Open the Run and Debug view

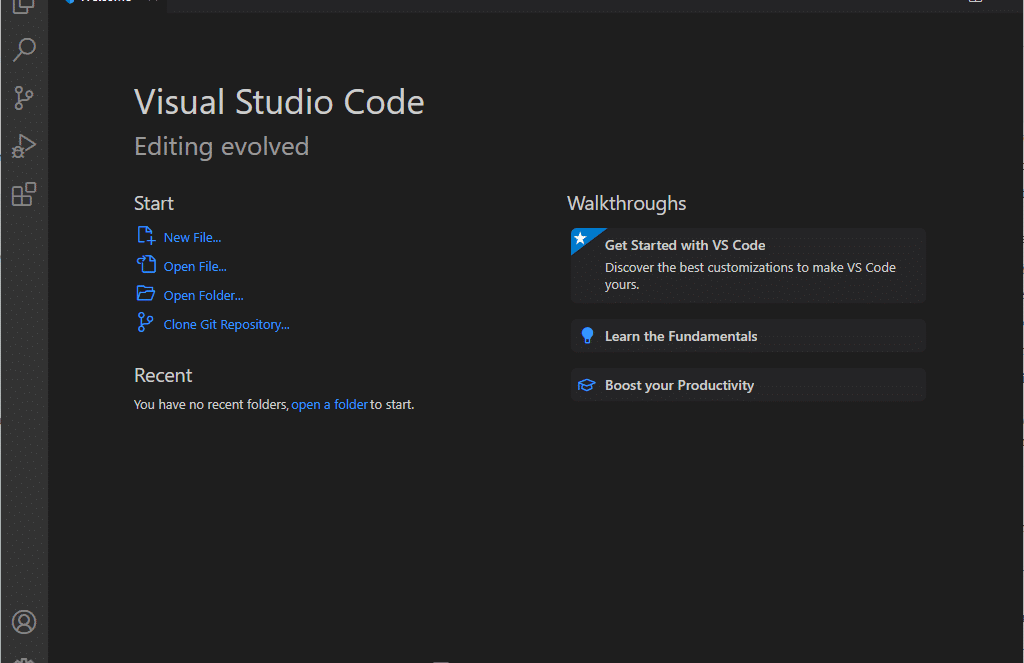click(24, 146)
